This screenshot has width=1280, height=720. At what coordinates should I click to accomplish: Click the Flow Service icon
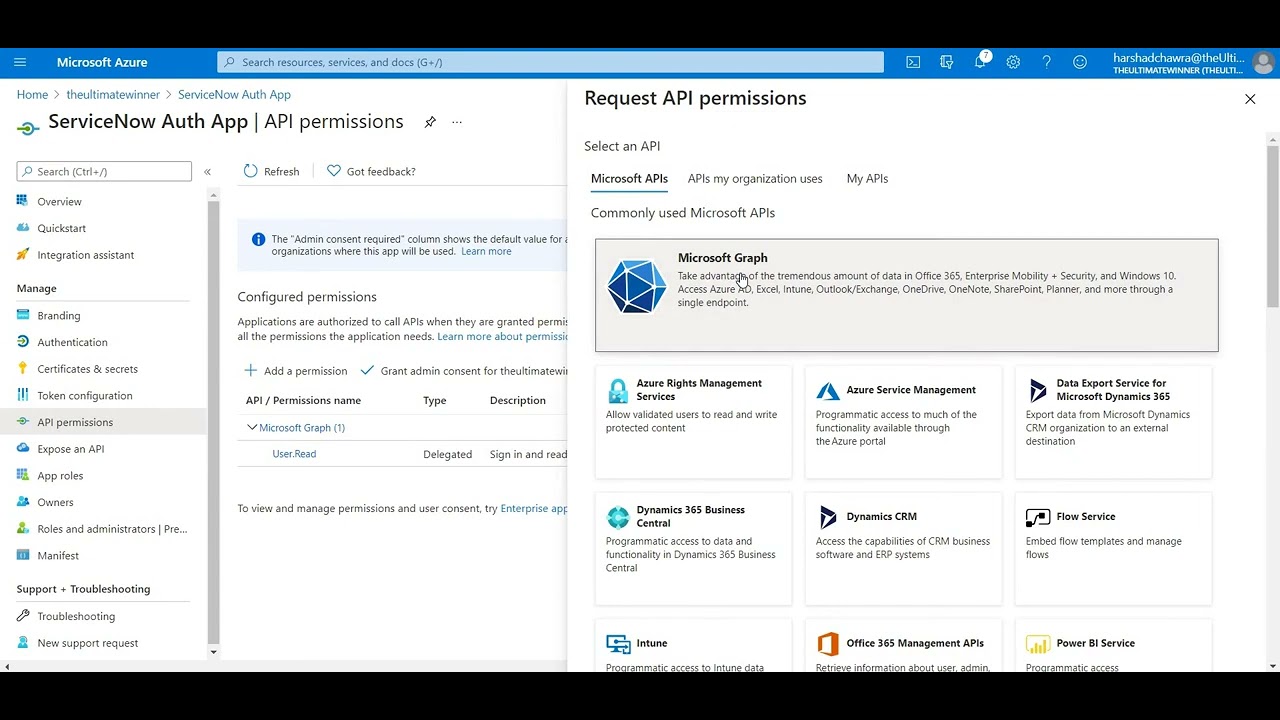point(1038,518)
